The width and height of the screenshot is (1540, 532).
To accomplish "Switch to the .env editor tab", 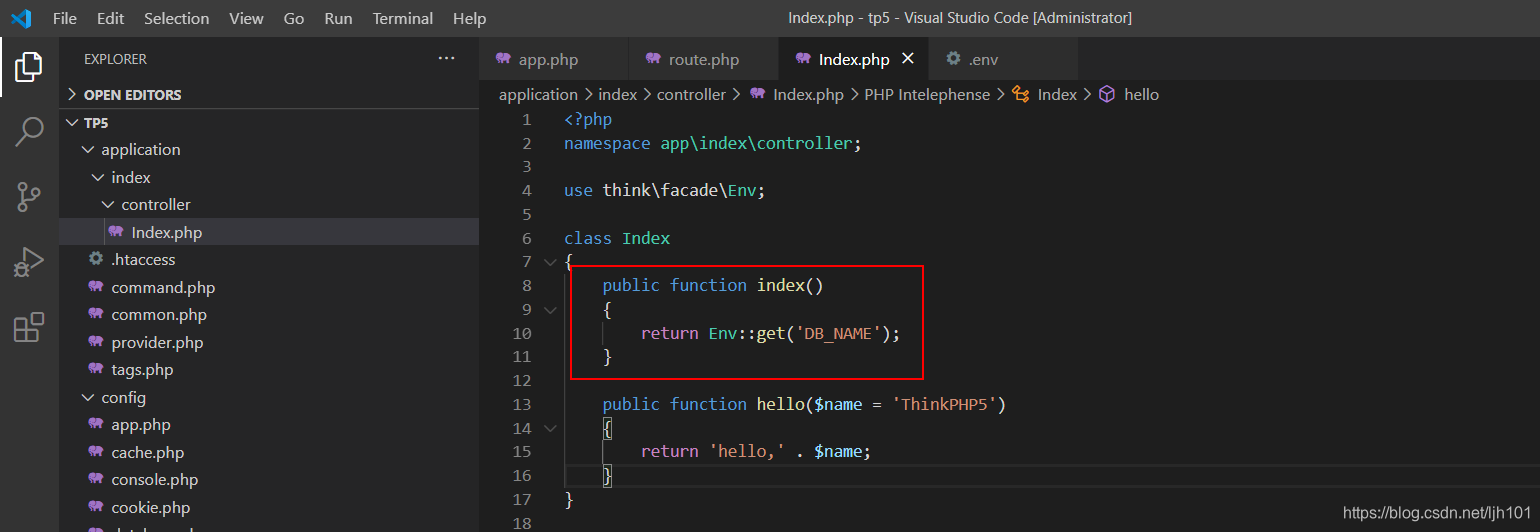I will pos(1003,59).
